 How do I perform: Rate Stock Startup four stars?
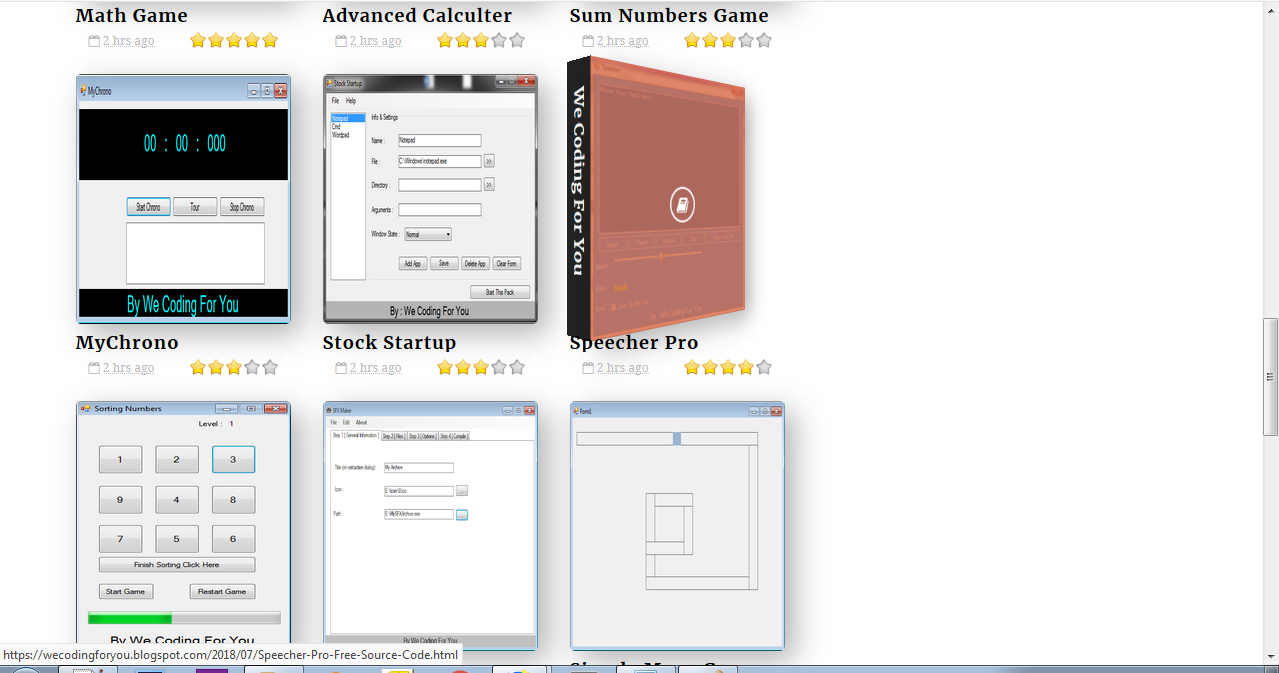pyautogui.click(x=499, y=368)
